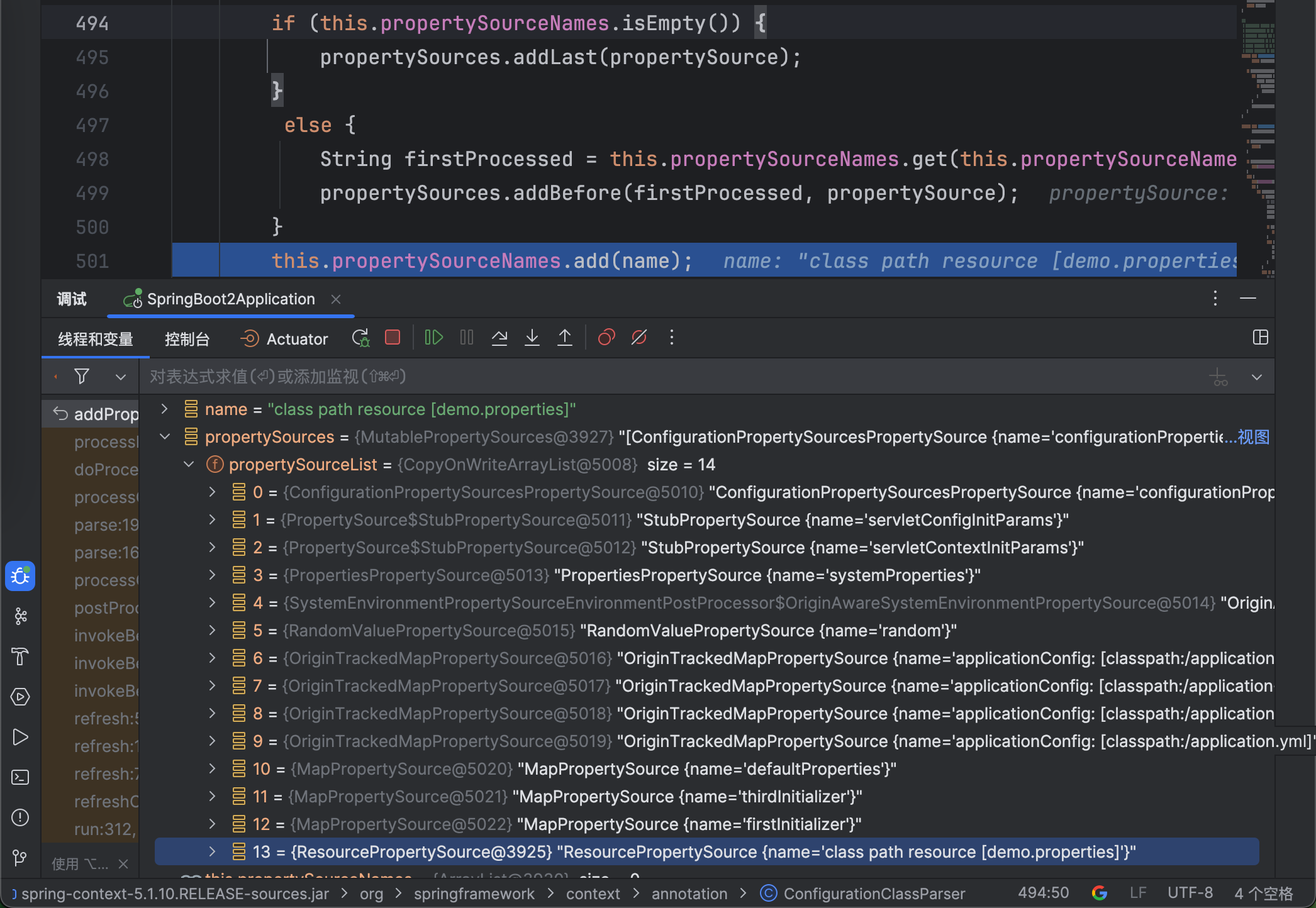Close the 使用 hint notification
This screenshot has width=1316, height=908.
(123, 864)
